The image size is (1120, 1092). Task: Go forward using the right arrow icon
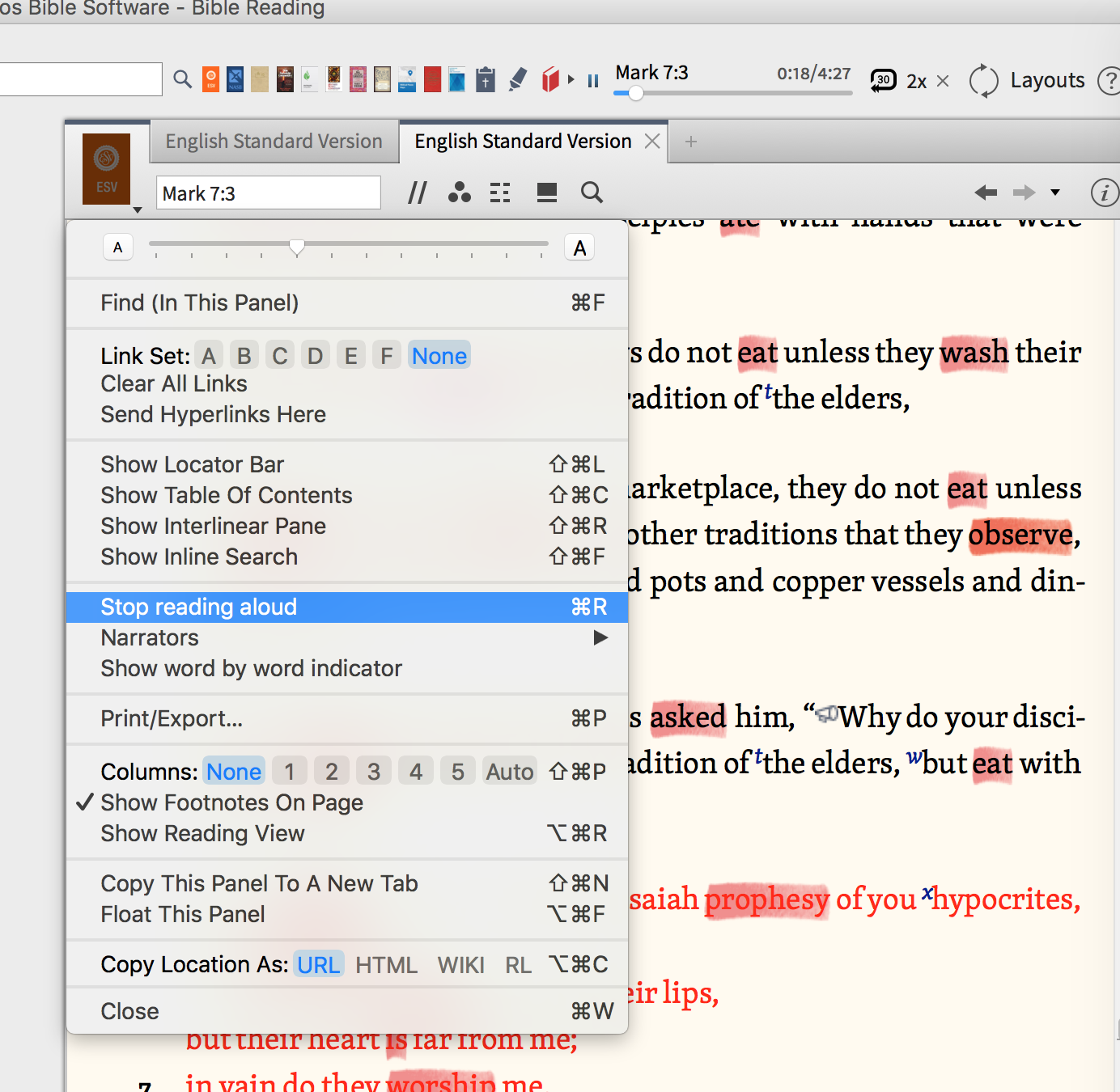[x=1025, y=193]
